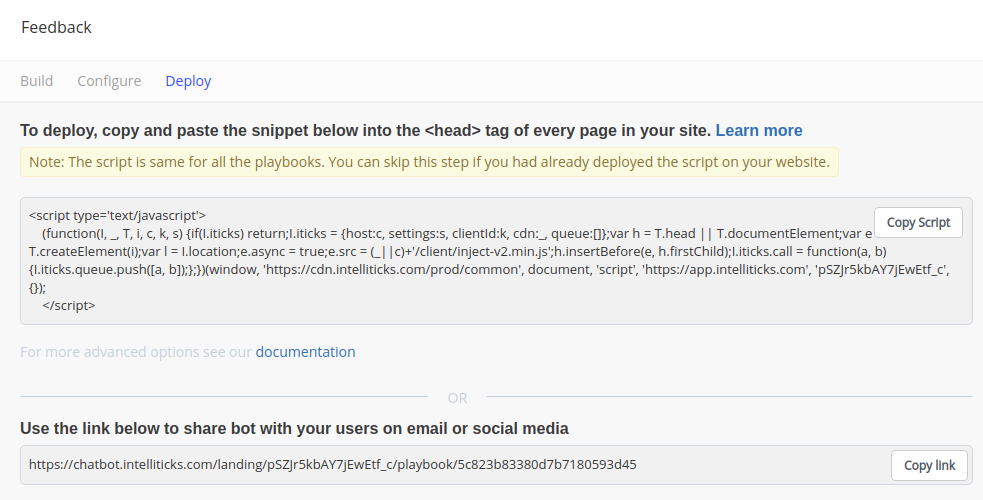Click the pSZJr5kbAY7jEwEtf_c client ID in snippet

pyautogui.click(x=880, y=270)
